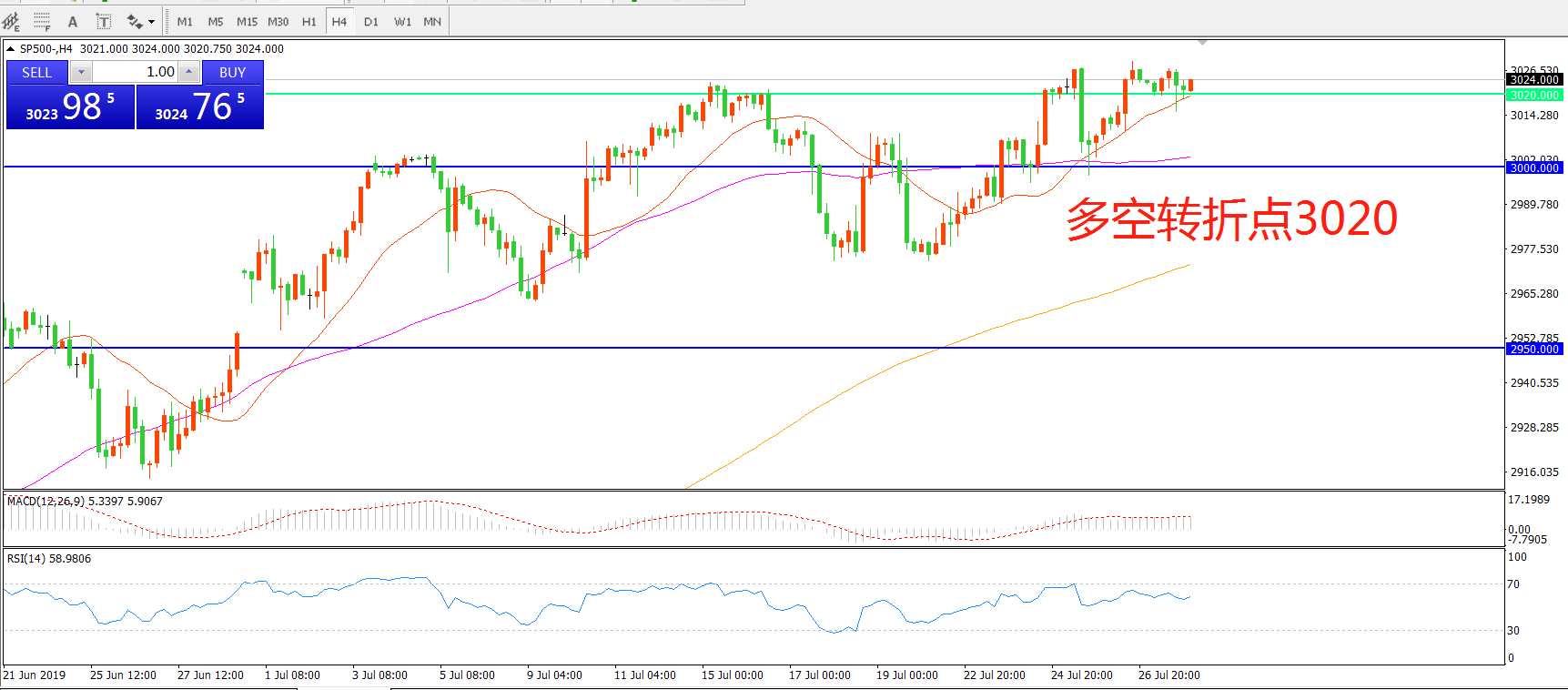The height and width of the screenshot is (690, 1568).
Task: Select the H1 timeframe button
Action: pyautogui.click(x=309, y=21)
